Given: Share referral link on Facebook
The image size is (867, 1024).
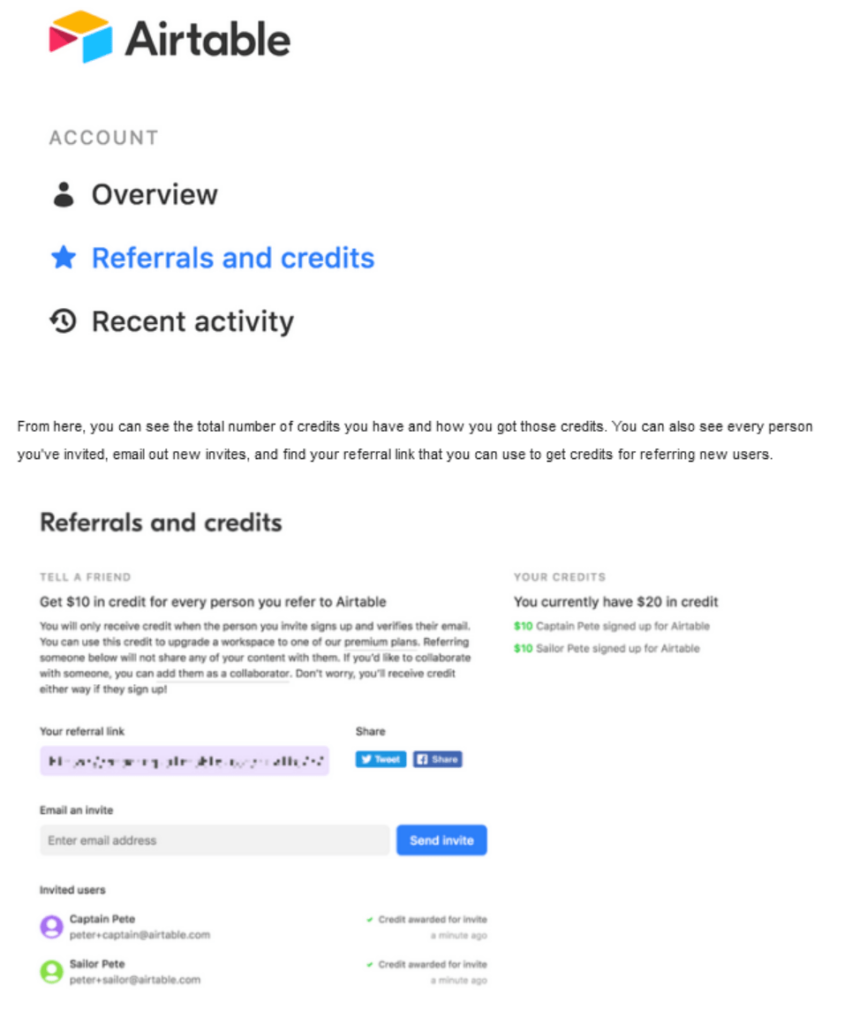Looking at the screenshot, I should pos(437,760).
